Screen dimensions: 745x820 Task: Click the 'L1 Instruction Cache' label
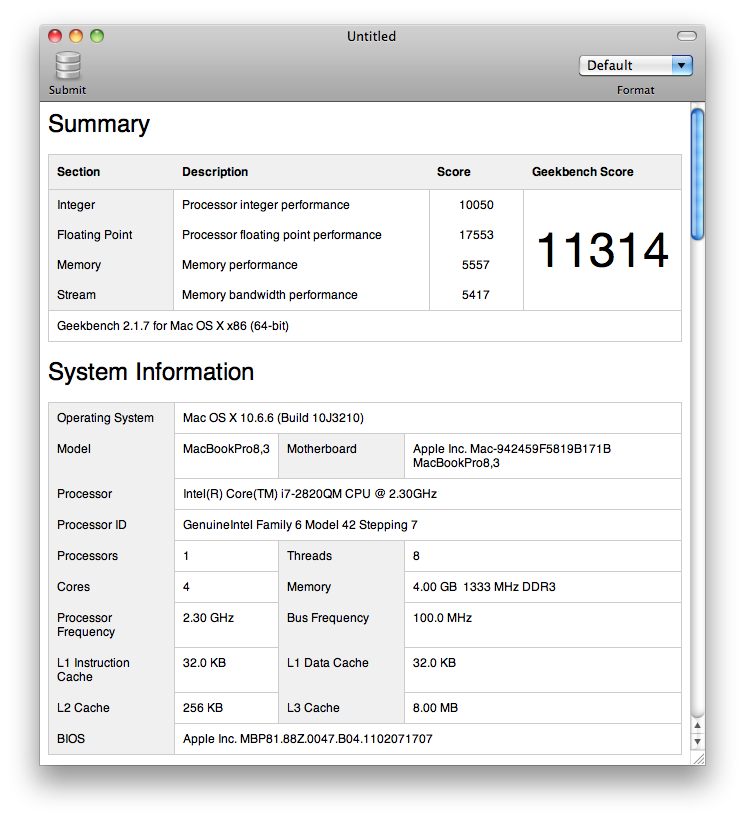[x=93, y=669]
